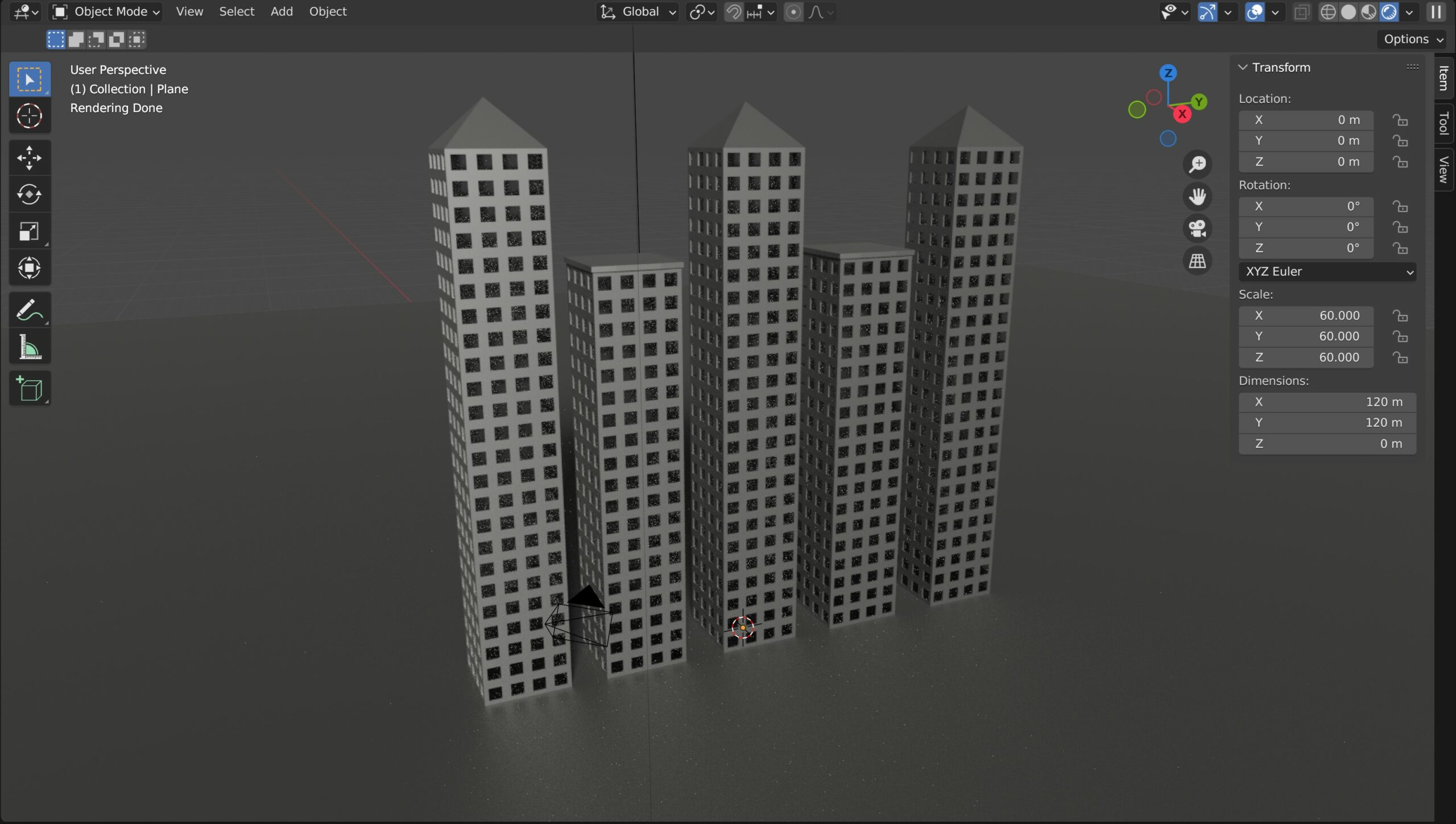The width and height of the screenshot is (1456, 824).
Task: Pick the Measure tool
Action: 30,346
